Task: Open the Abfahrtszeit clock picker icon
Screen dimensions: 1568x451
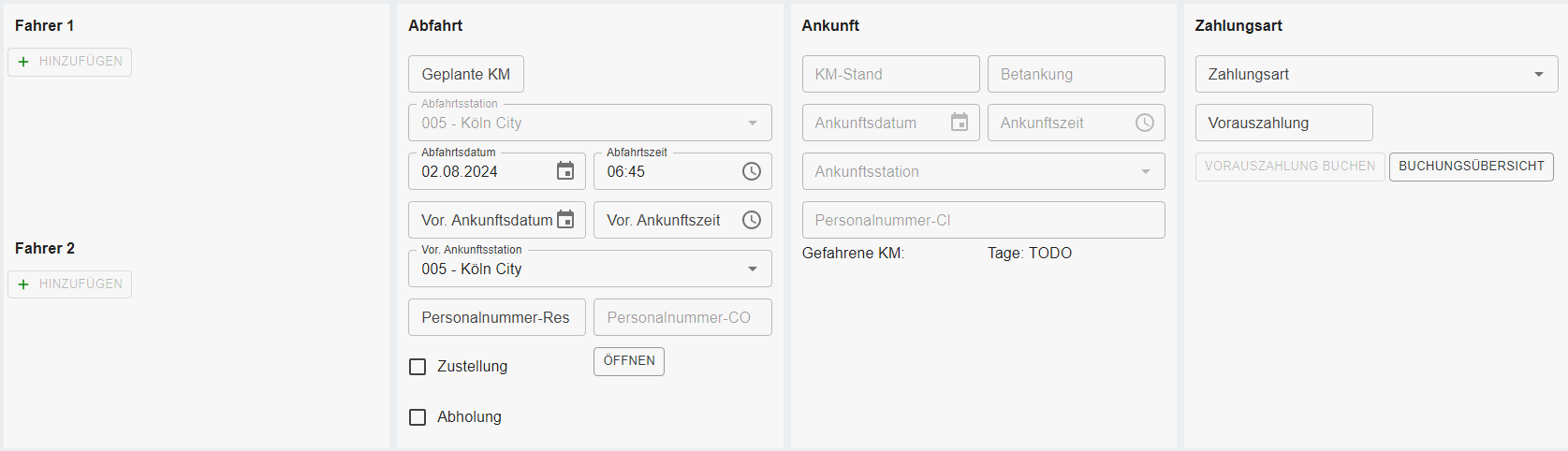Action: click(752, 171)
